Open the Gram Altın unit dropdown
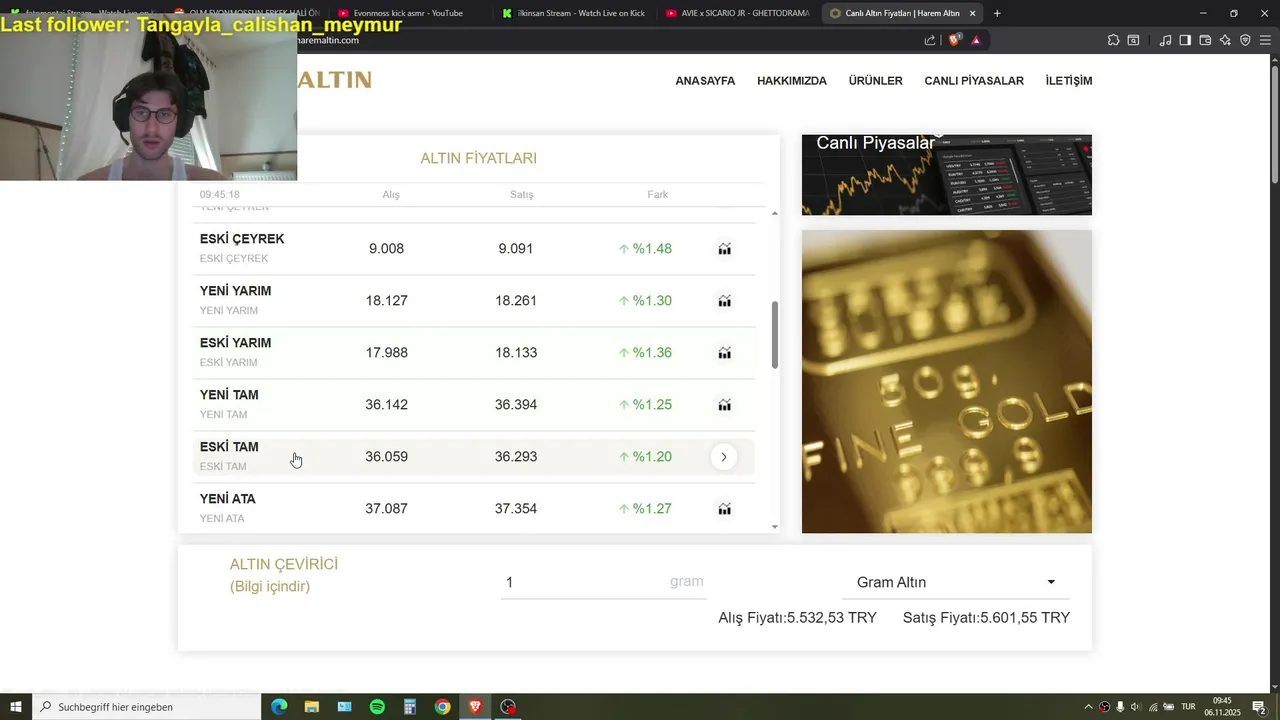The image size is (1280, 720). [x=956, y=582]
